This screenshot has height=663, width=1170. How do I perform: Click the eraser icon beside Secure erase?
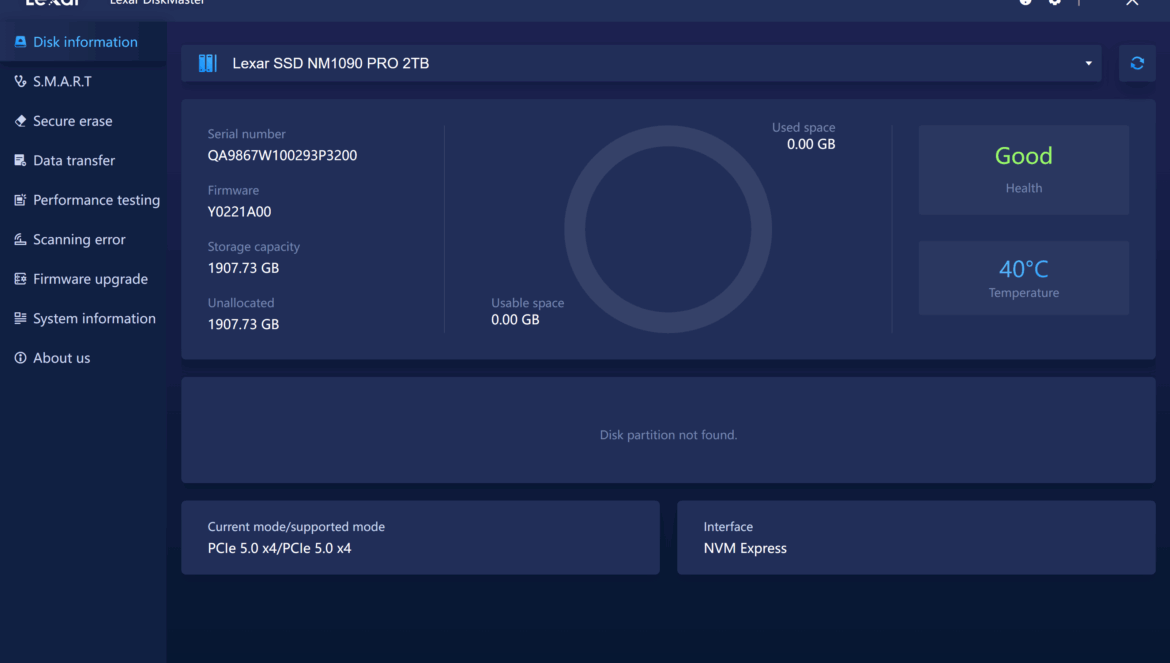20,121
